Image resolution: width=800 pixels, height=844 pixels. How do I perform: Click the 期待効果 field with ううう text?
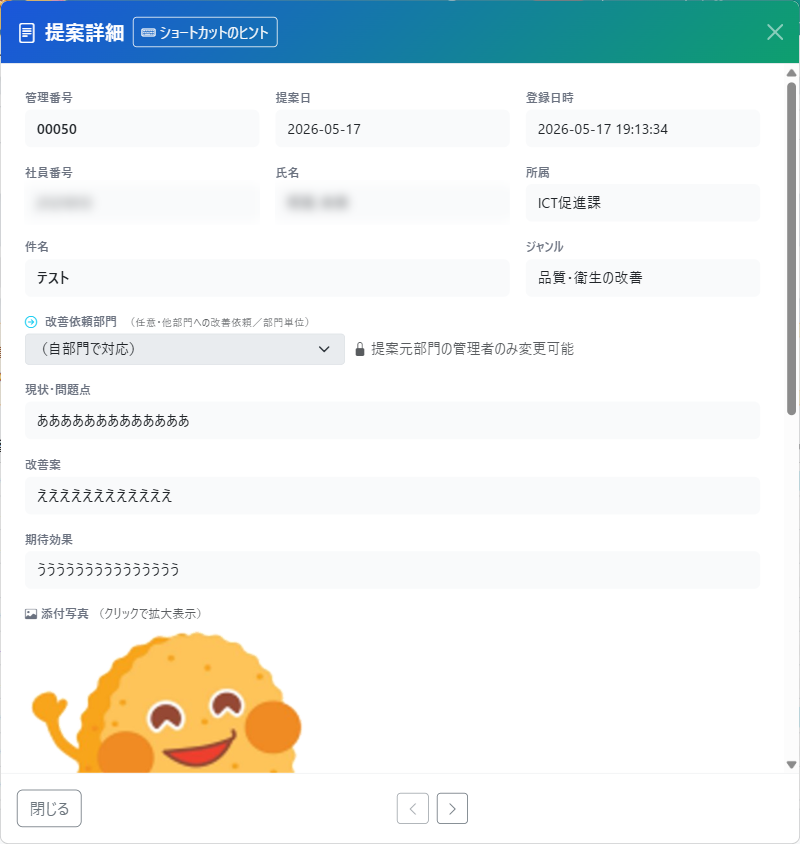coord(392,570)
